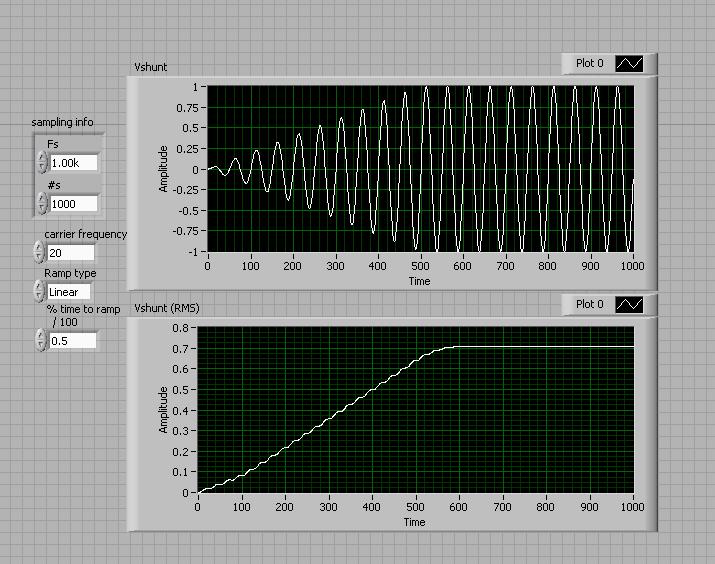Click the positive 0.75 Y-axis tick on Vshunt graph
Viewport: 715px width, 564px height.
pos(187,108)
